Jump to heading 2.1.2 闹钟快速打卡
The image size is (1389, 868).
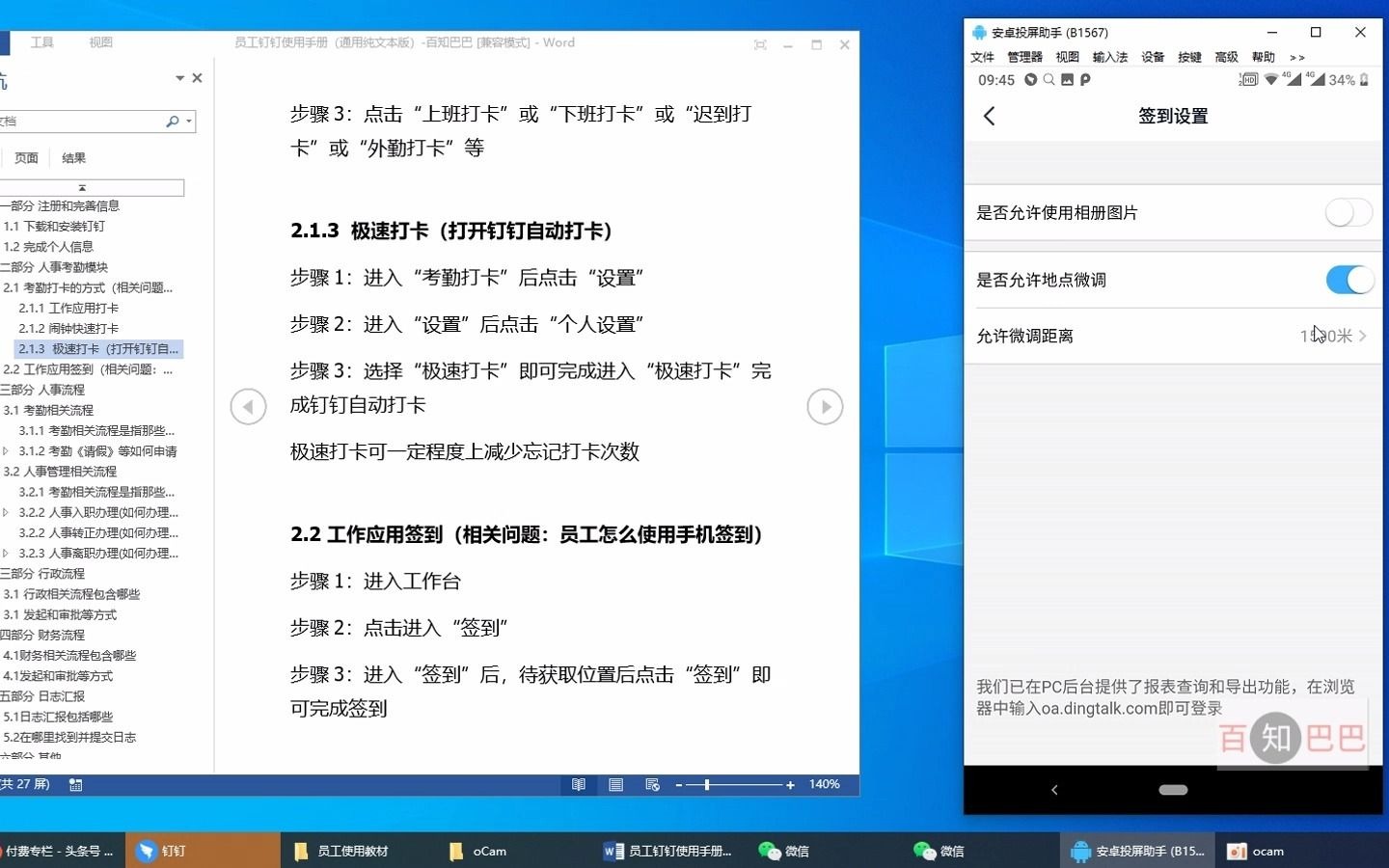[68, 329]
